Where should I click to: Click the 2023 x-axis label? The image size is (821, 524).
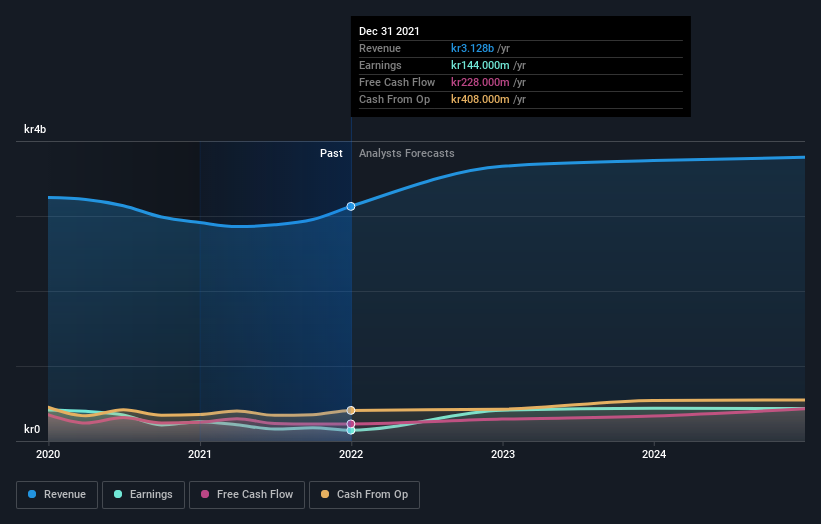coord(503,454)
